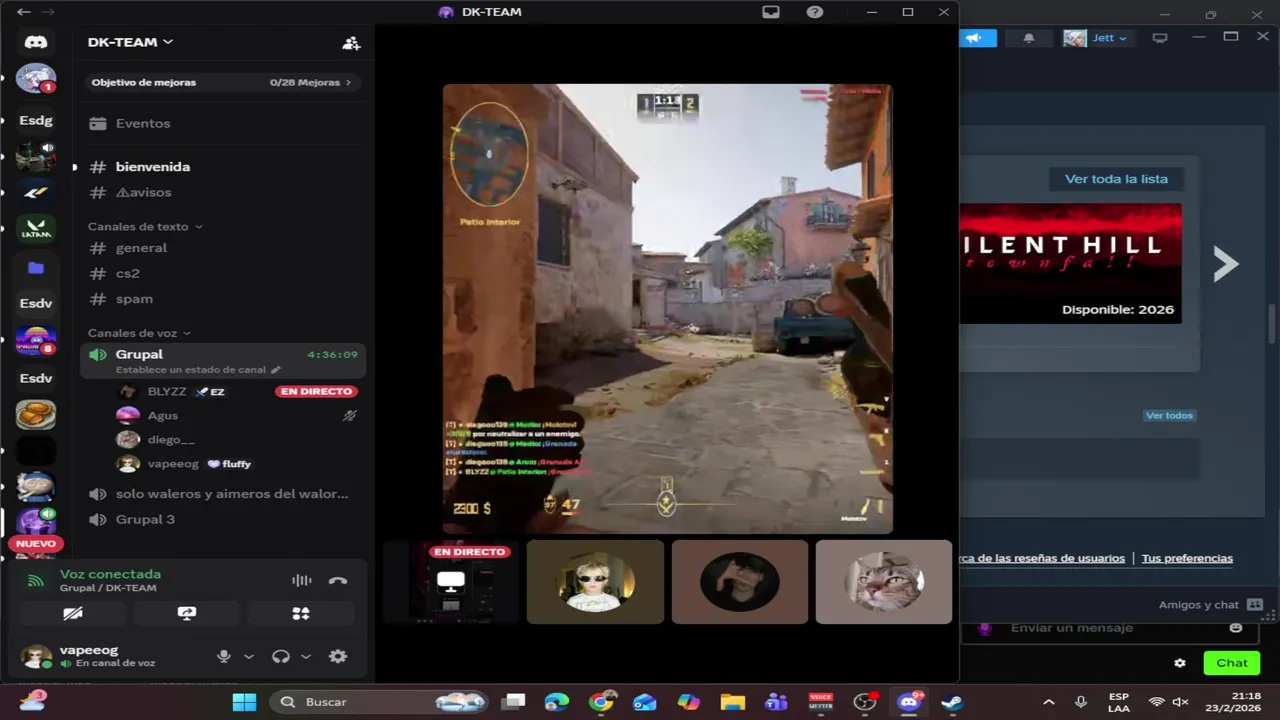
Task: Open the blue server folder icon
Action: click(36, 267)
